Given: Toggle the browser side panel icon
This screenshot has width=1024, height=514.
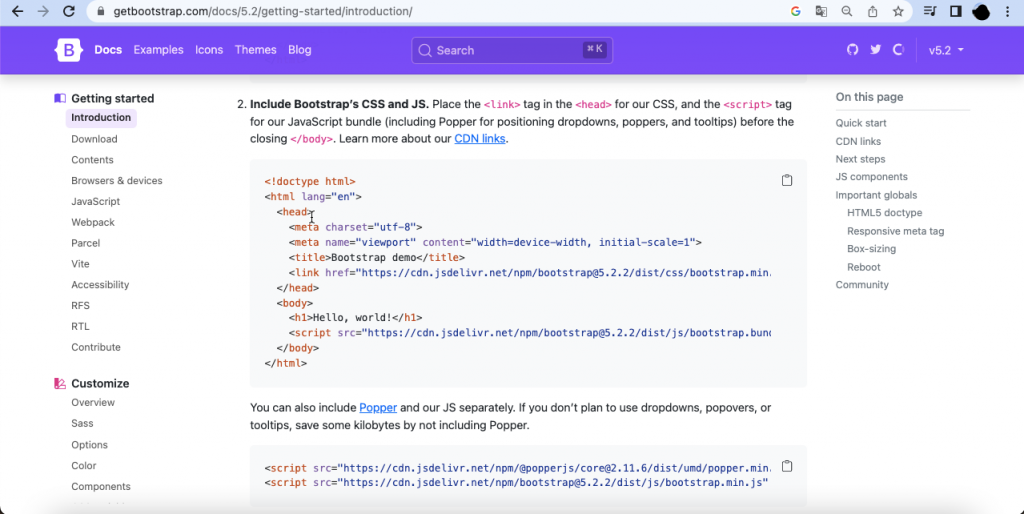Looking at the screenshot, I should point(955,11).
